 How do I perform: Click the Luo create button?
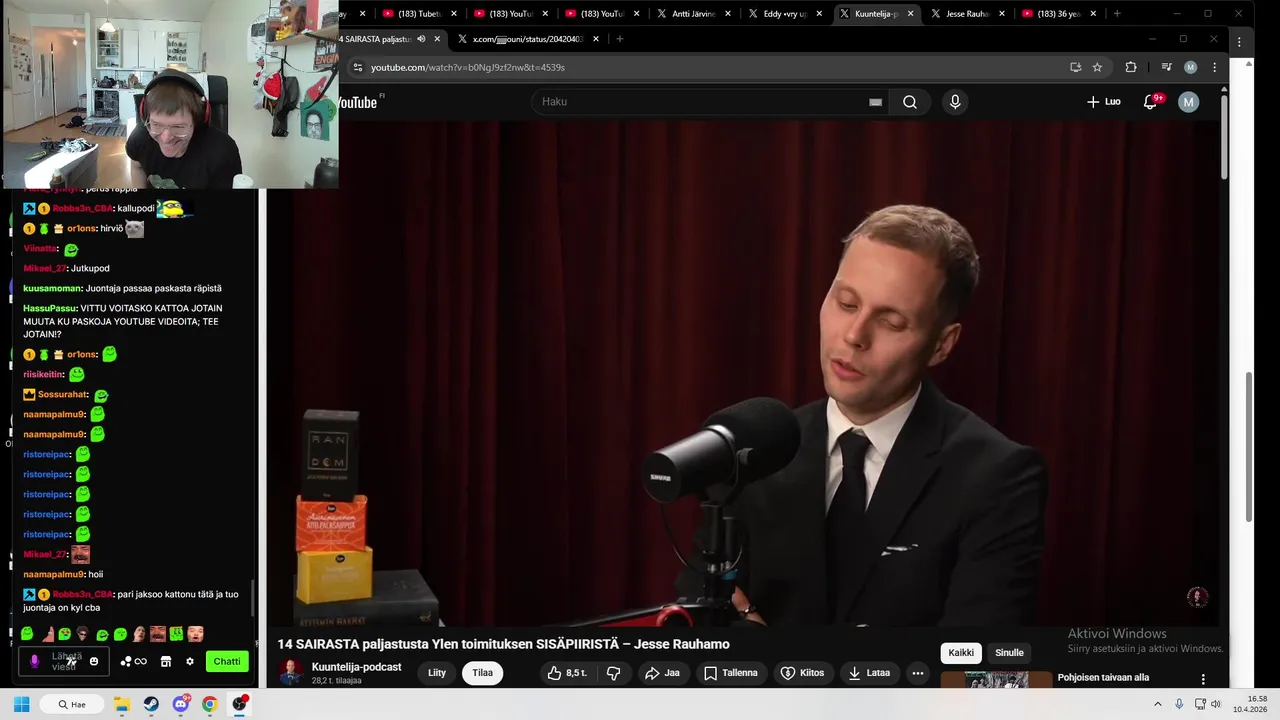tap(1103, 102)
